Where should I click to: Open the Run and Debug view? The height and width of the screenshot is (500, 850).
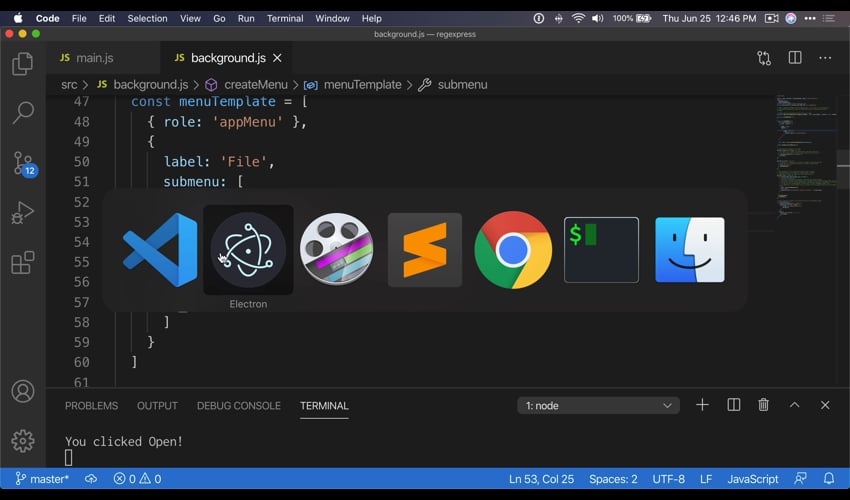pos(23,213)
